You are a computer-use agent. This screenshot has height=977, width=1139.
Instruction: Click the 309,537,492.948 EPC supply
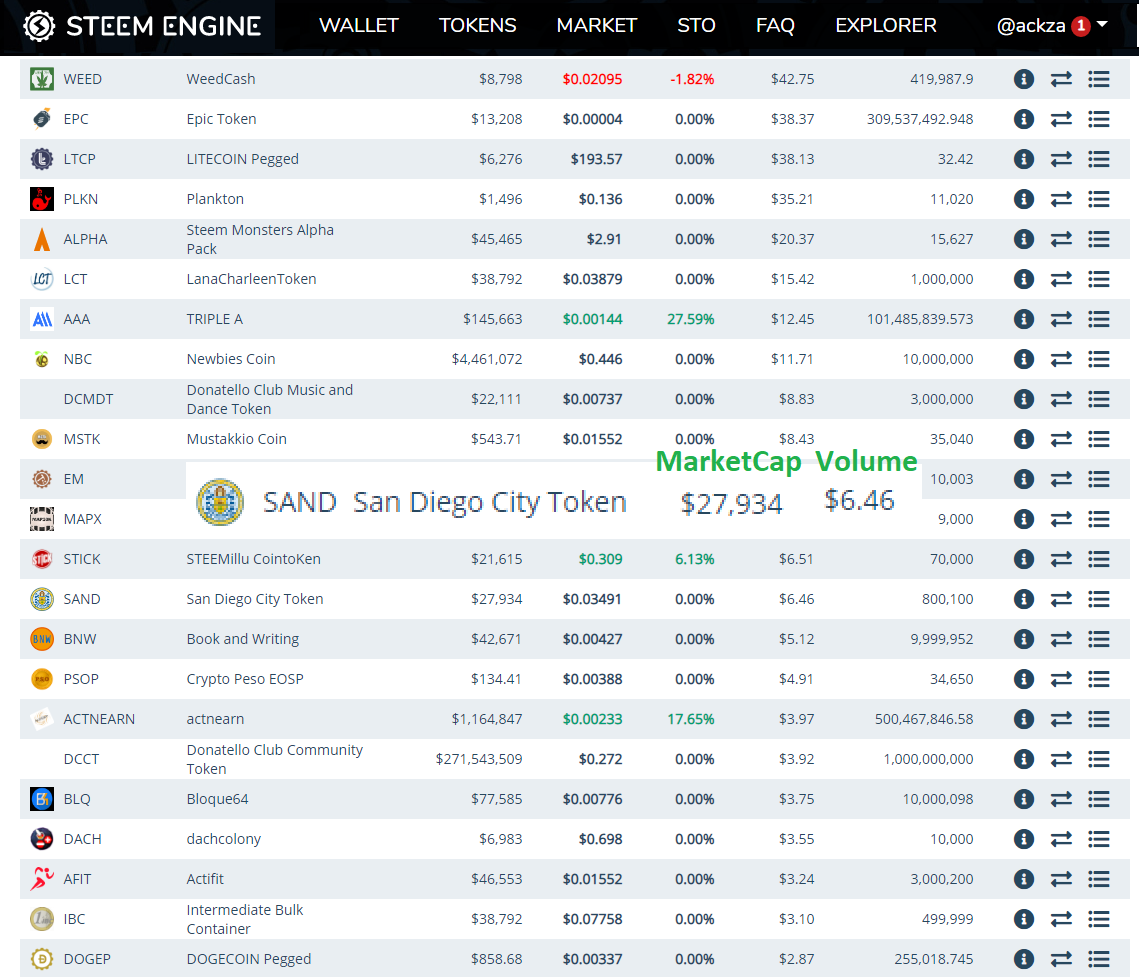pos(920,119)
